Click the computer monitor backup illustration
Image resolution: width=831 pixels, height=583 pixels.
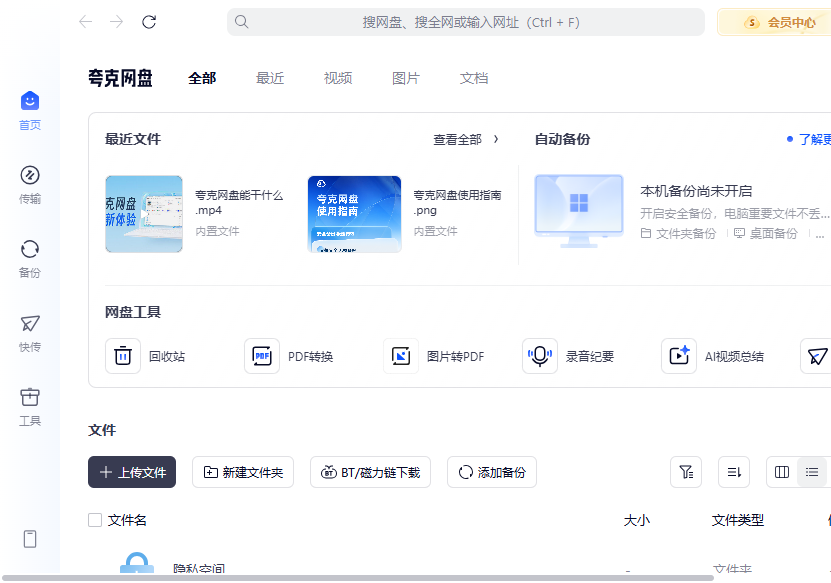pos(579,211)
